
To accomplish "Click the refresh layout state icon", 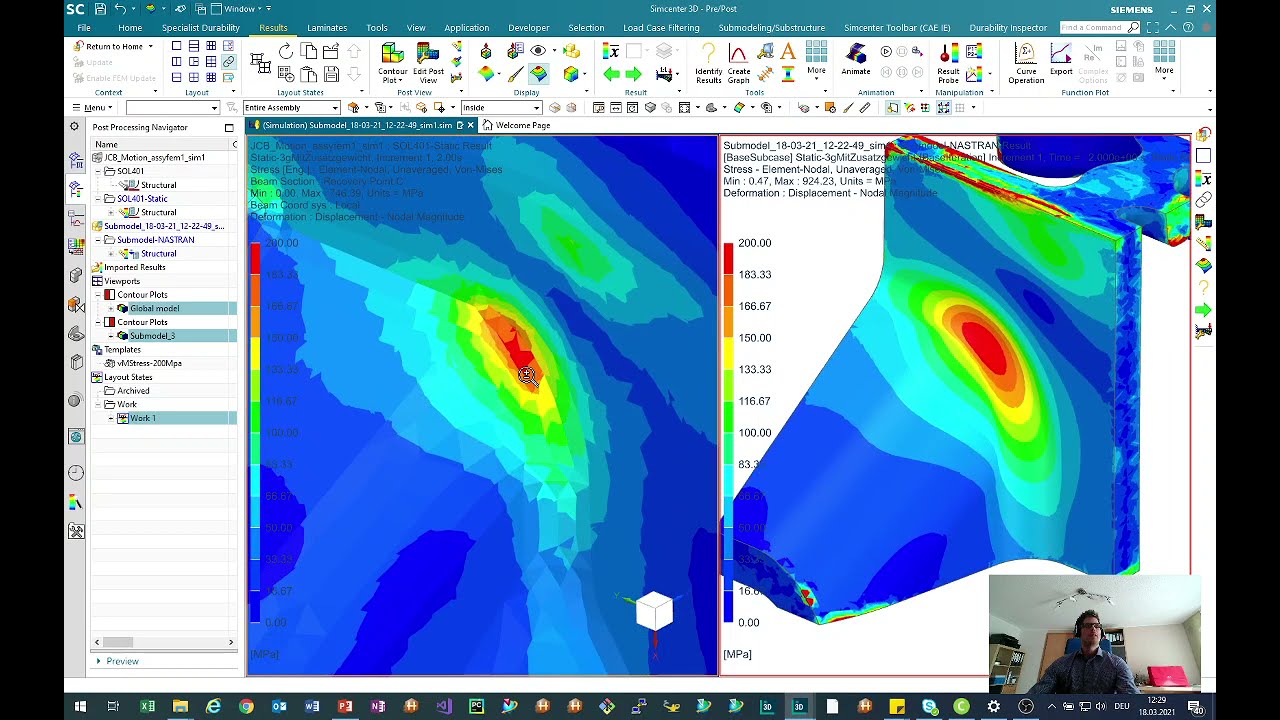I will tap(286, 51).
